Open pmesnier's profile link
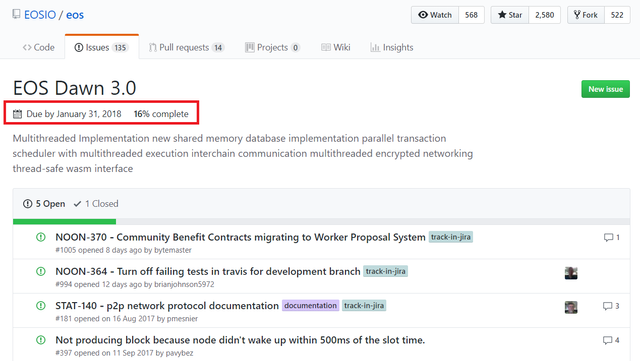 182,319
